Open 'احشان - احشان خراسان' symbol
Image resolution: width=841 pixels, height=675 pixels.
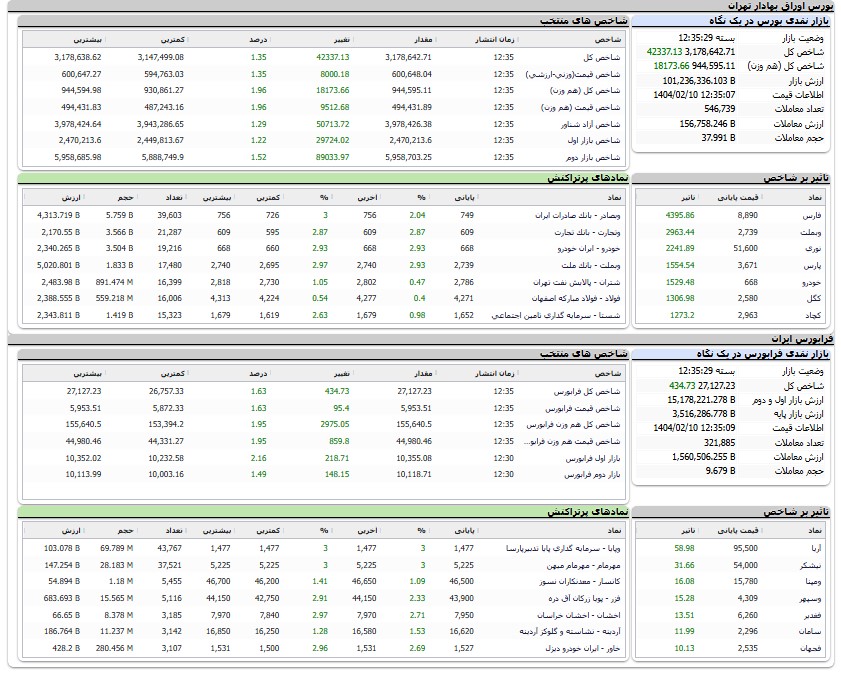point(579,615)
